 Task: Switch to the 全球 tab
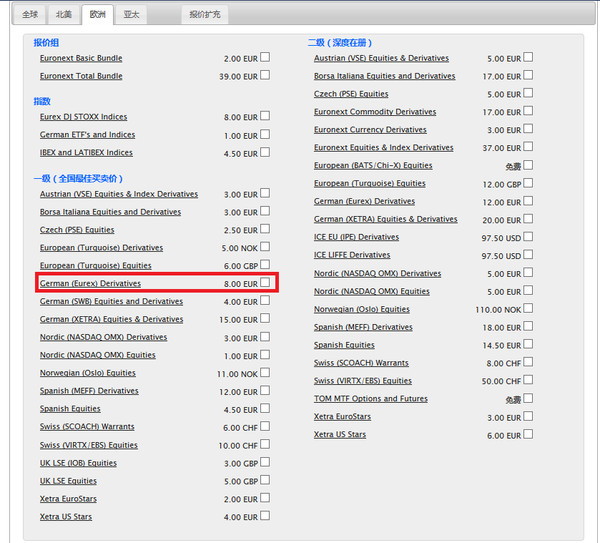pyautogui.click(x=30, y=15)
